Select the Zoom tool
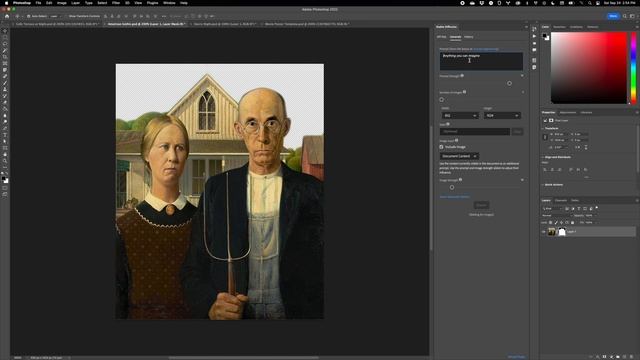The height and width of the screenshot is (360, 640). tap(5, 161)
